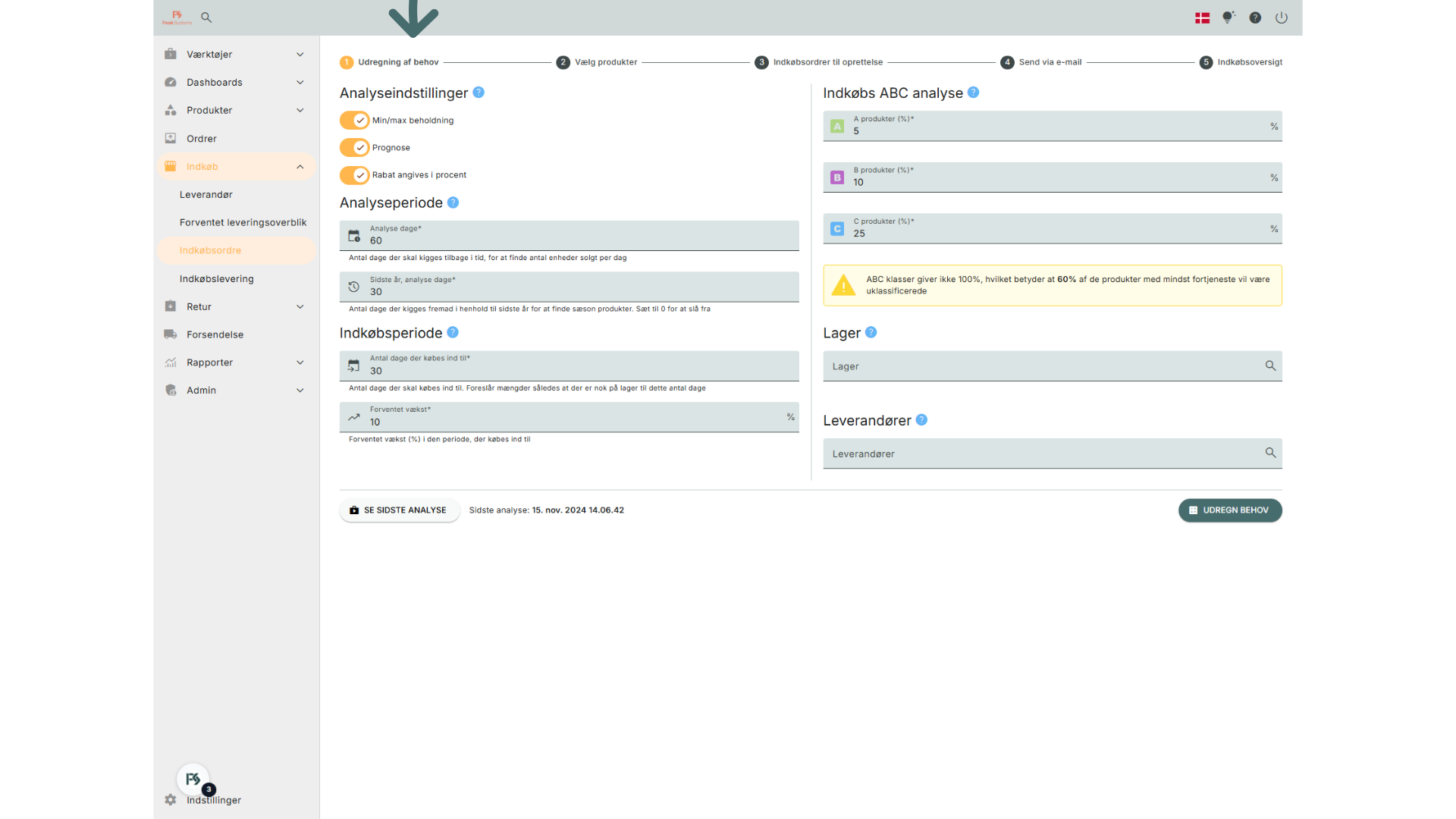Click the PeakSystems logo in top bar

click(x=177, y=17)
